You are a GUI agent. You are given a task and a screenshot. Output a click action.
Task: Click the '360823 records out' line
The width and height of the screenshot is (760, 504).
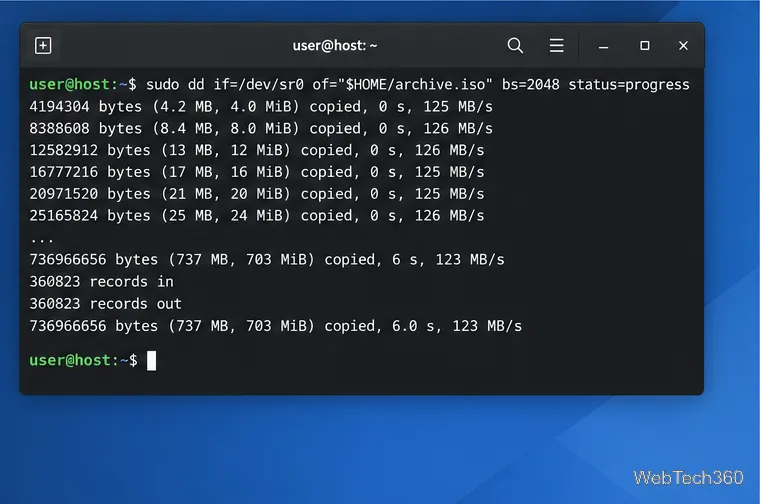(x=105, y=304)
